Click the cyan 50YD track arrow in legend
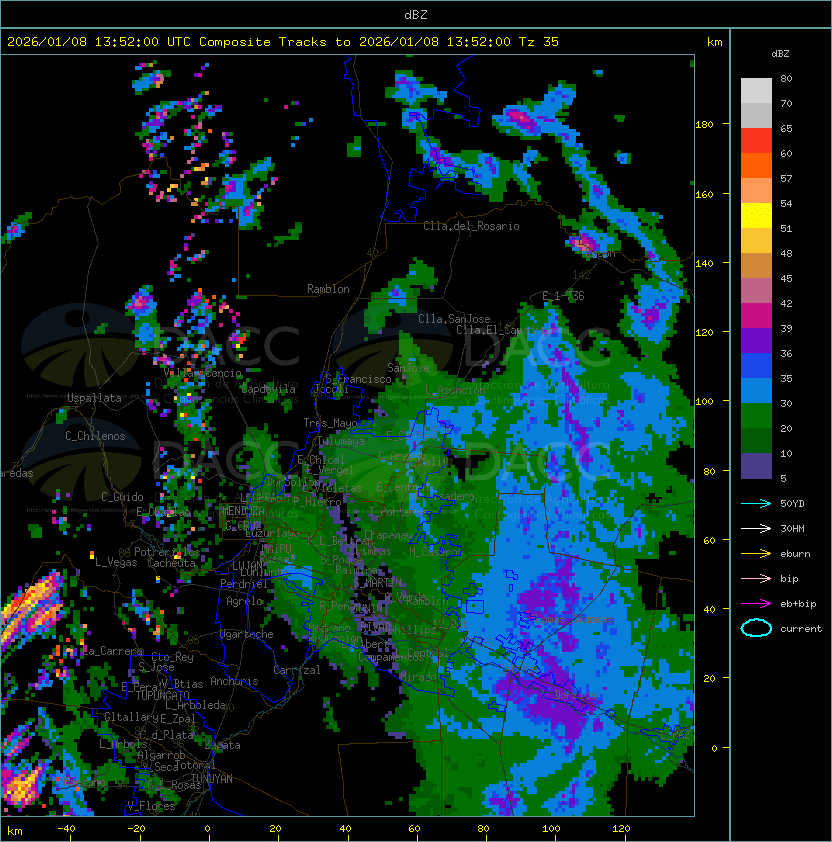 click(756, 504)
